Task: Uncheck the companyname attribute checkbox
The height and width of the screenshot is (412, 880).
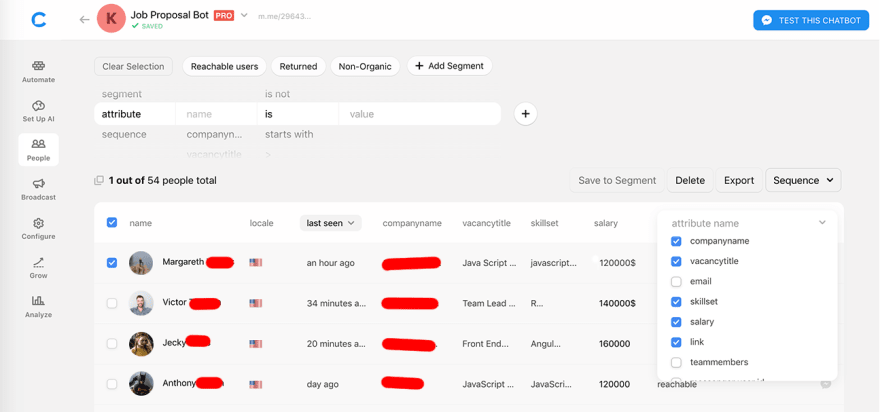Action: tap(676, 241)
